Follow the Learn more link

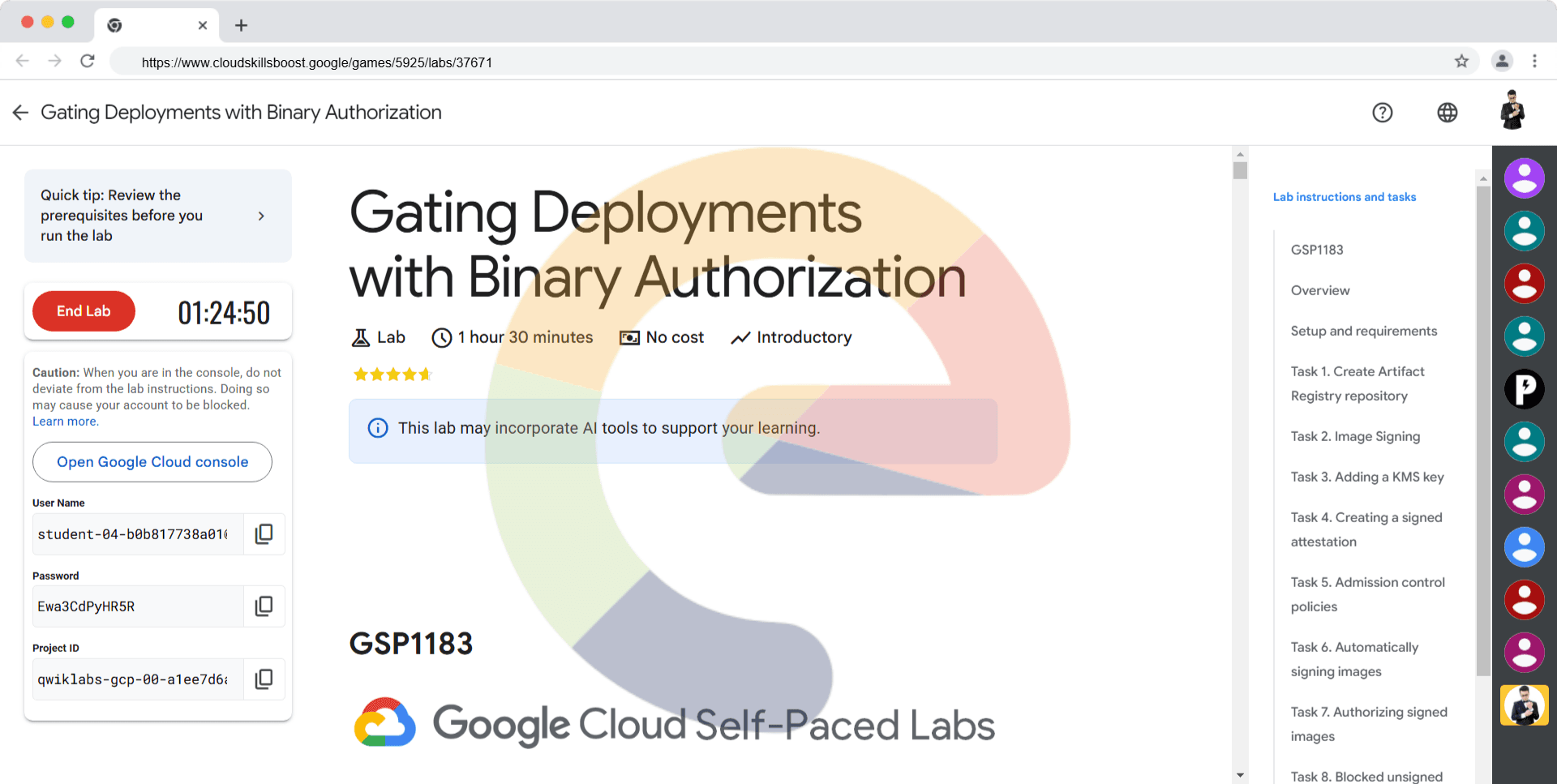[65, 422]
